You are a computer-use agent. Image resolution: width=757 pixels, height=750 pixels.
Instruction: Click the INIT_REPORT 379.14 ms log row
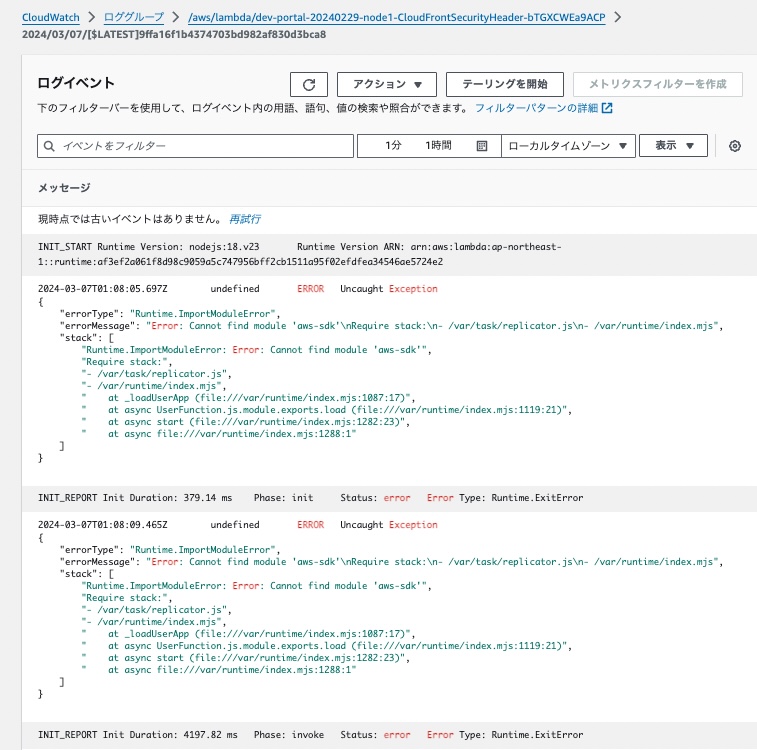tap(389, 498)
